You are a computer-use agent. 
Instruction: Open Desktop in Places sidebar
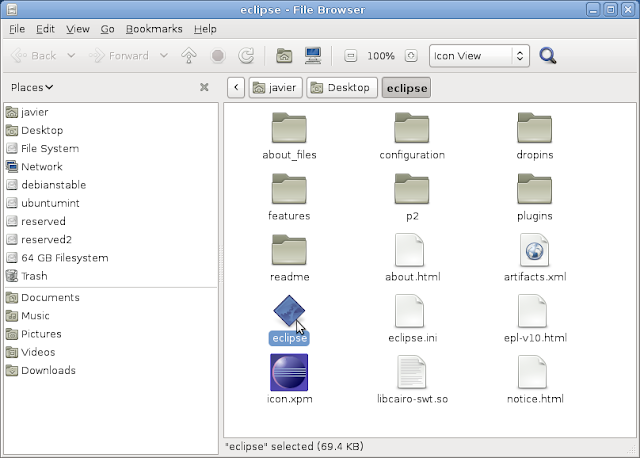pyautogui.click(x=110, y=130)
